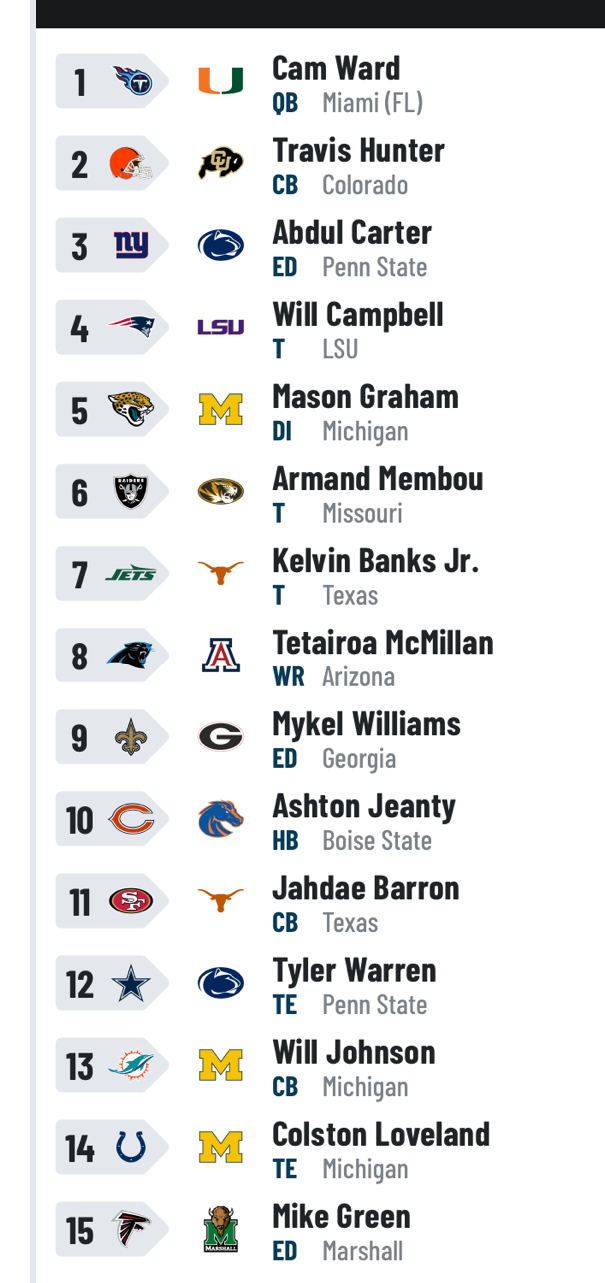The height and width of the screenshot is (1283, 605).
Task: Click the Colorado Buffaloes college logo
Action: pyautogui.click(x=220, y=163)
